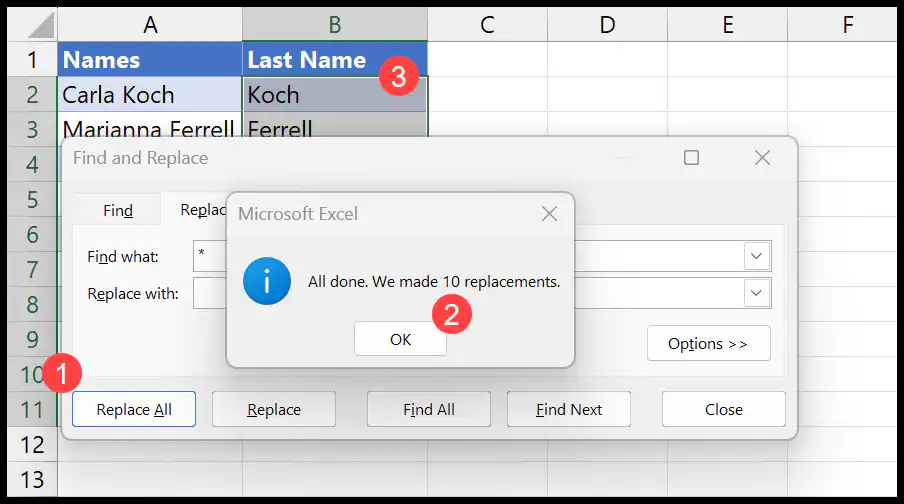This screenshot has width=904, height=504.
Task: Expand the Replace with dropdown arrow
Action: coord(756,293)
